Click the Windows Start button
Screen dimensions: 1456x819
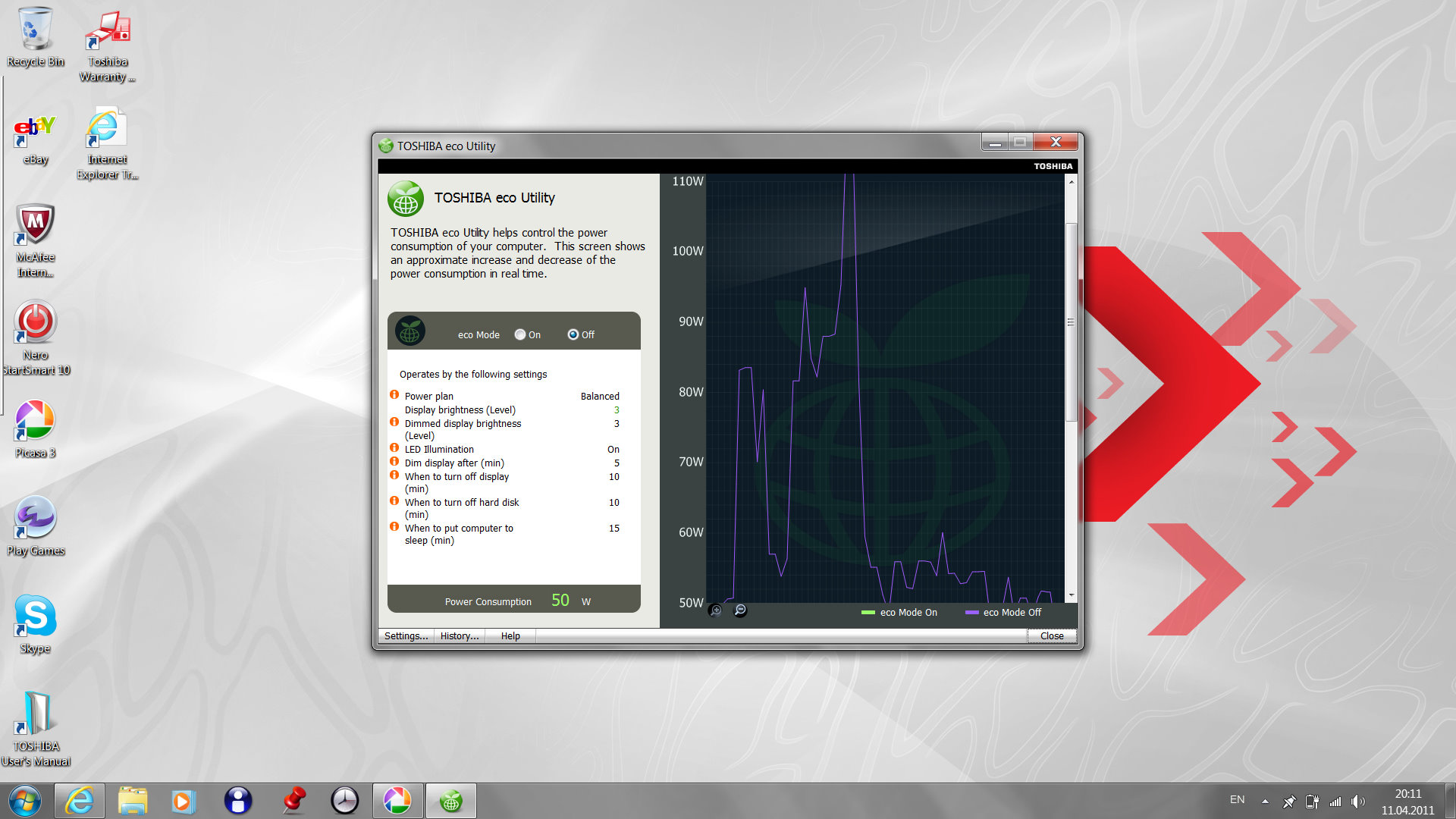25,801
